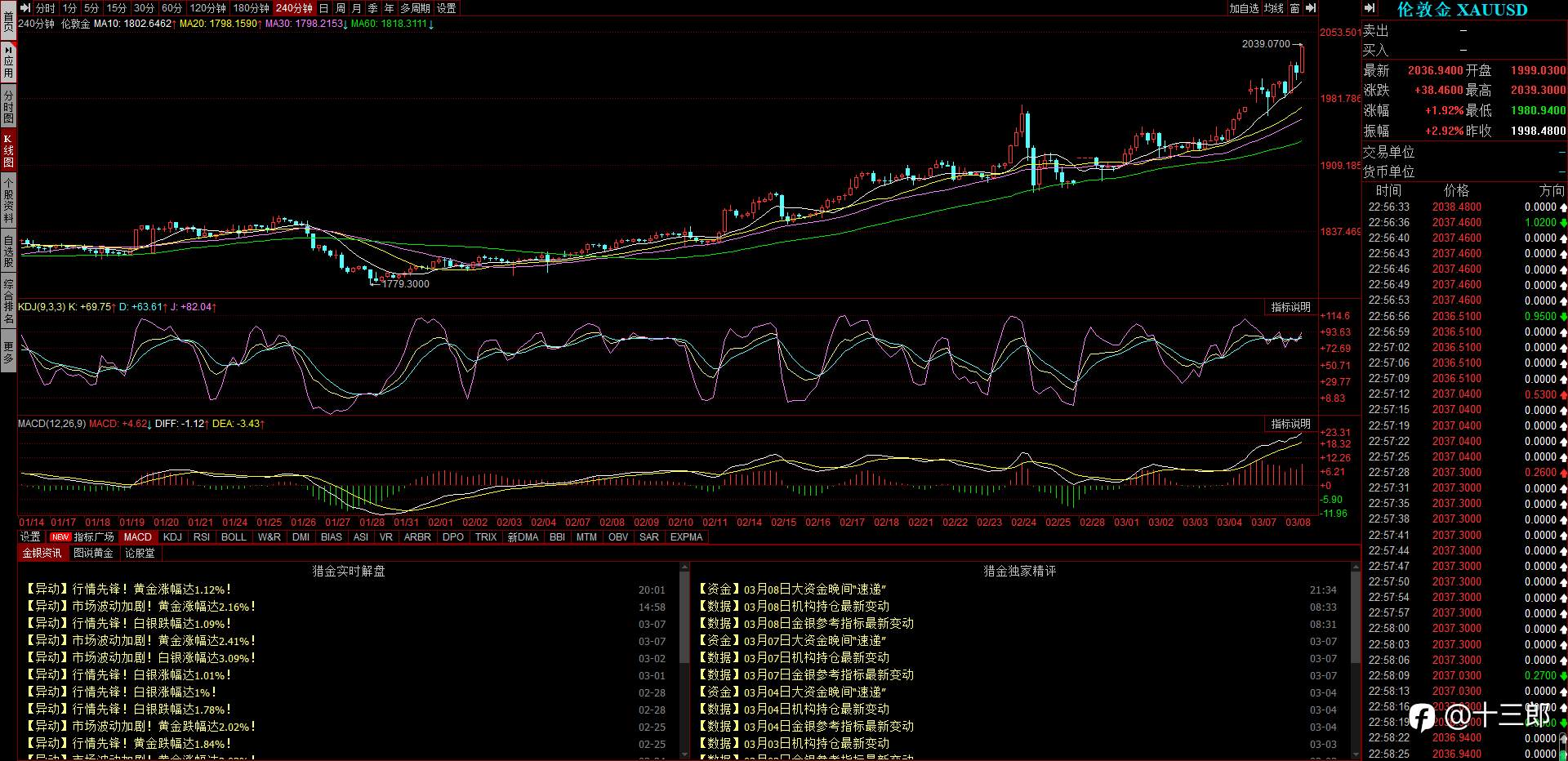Open 综合排名 sidebar tab

(x=8, y=302)
